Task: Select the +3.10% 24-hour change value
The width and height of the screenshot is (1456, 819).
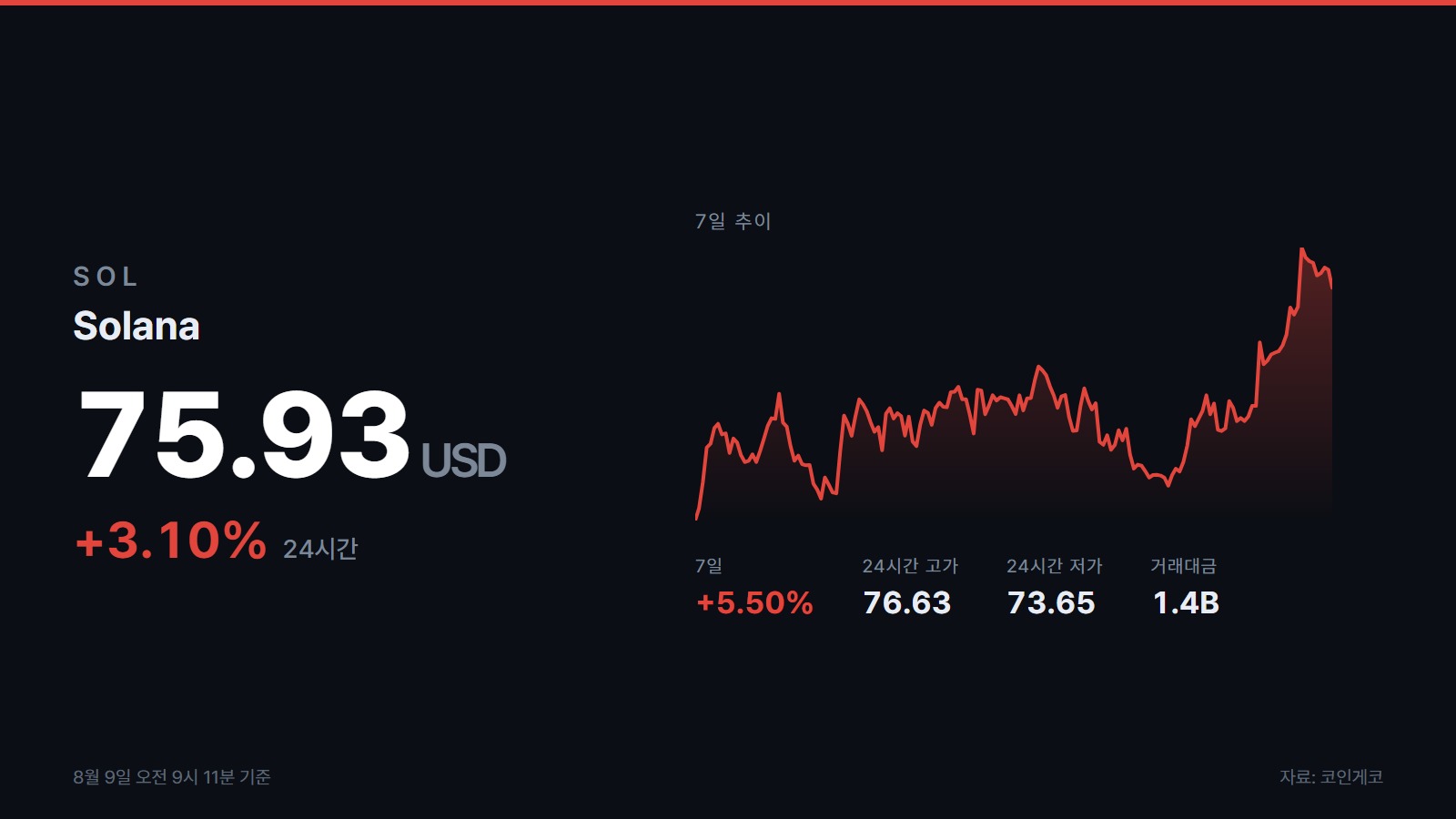Action: coord(170,541)
